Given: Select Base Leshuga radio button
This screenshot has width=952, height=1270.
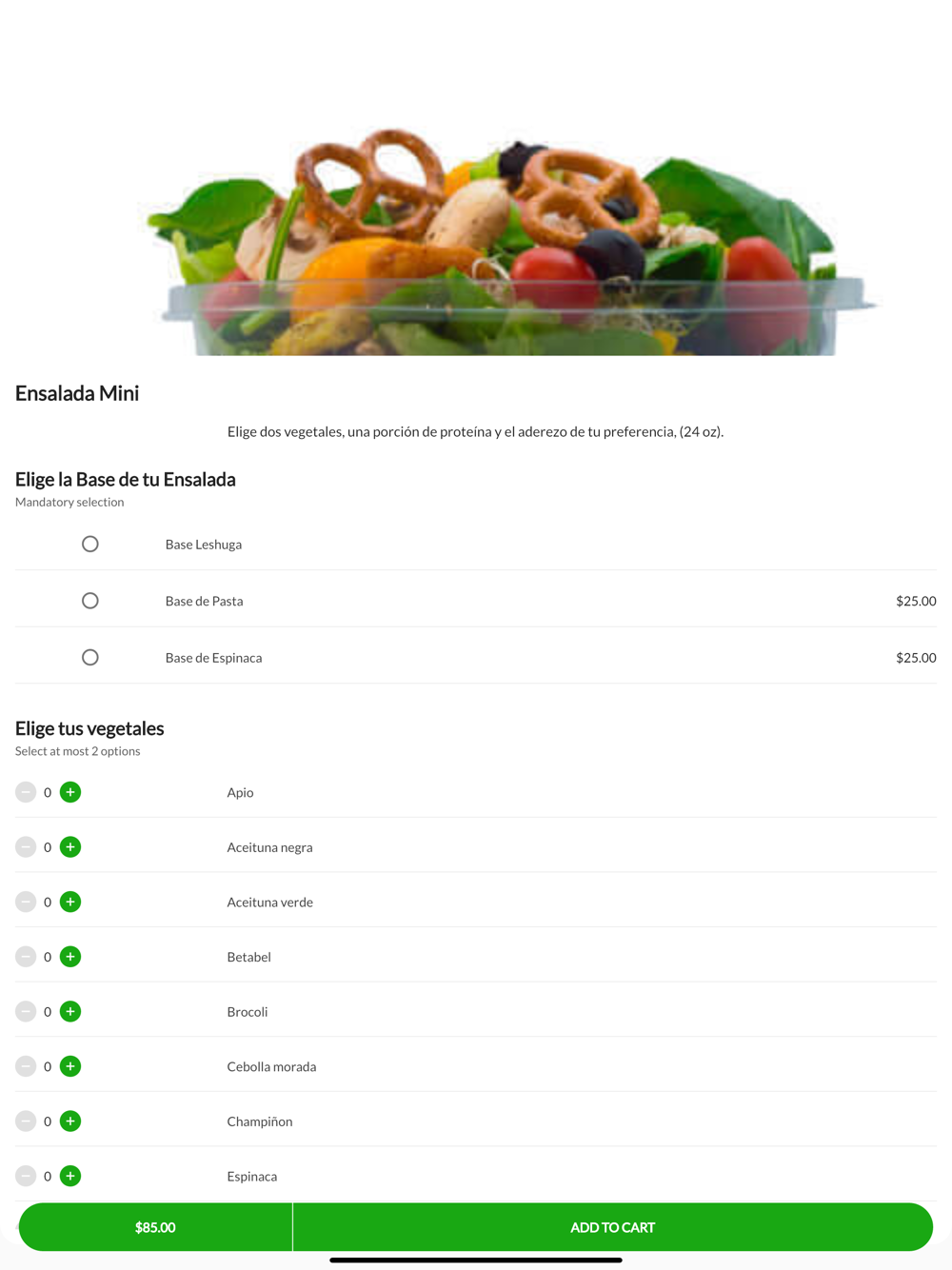Looking at the screenshot, I should [x=90, y=545].
